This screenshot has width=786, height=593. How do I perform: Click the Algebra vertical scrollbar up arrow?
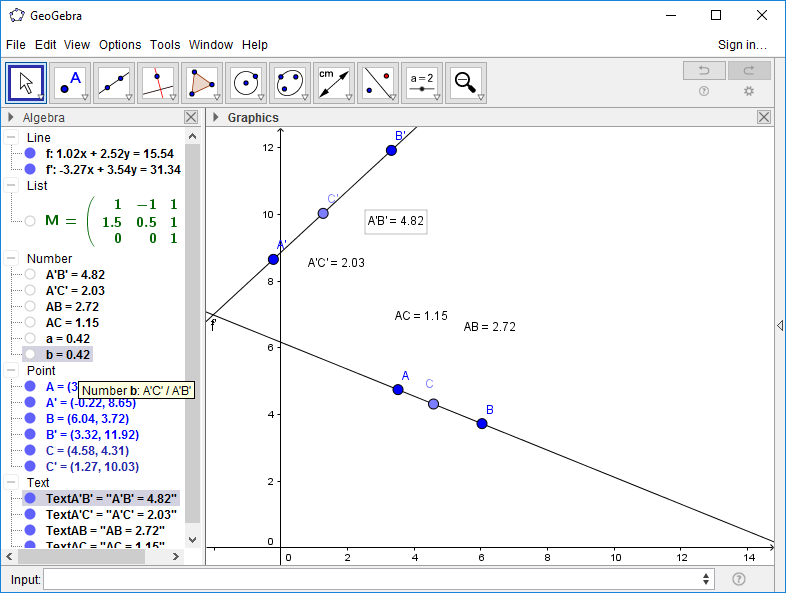(192, 136)
